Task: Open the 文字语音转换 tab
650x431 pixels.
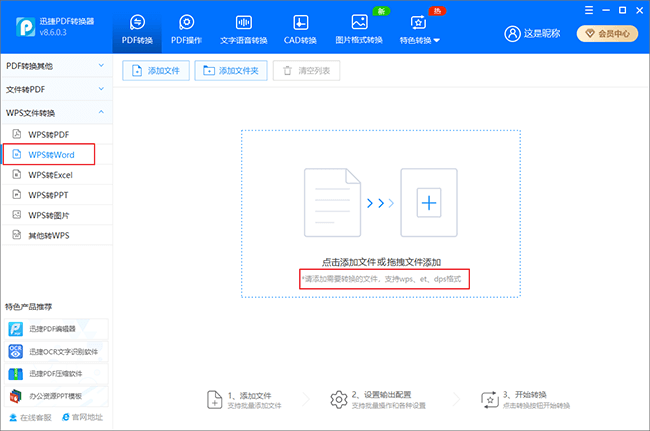Action: [244, 29]
